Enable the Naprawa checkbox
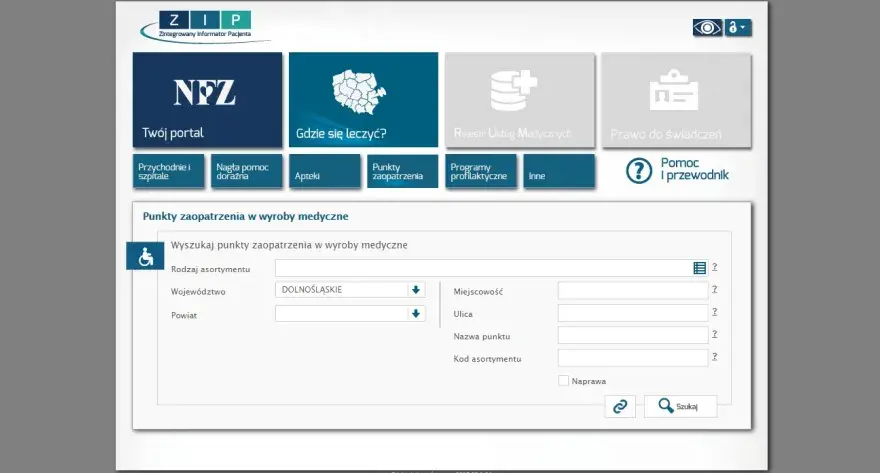 point(563,381)
